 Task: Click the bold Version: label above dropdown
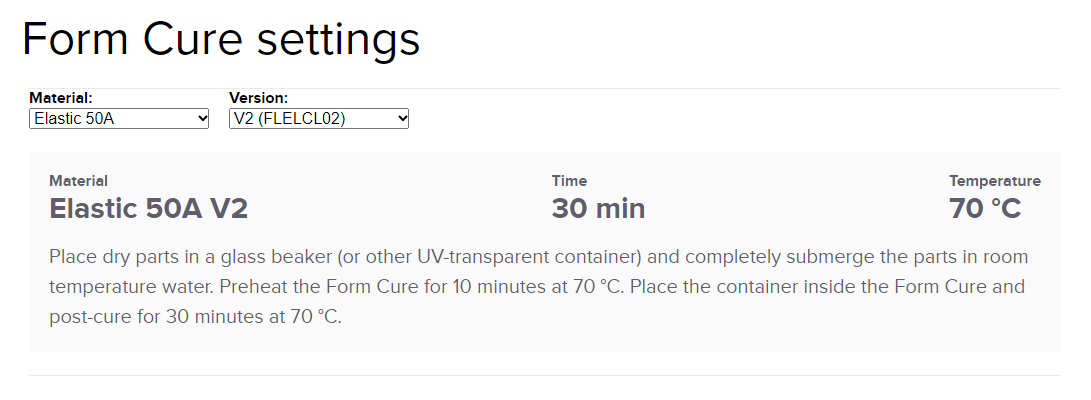point(258,98)
